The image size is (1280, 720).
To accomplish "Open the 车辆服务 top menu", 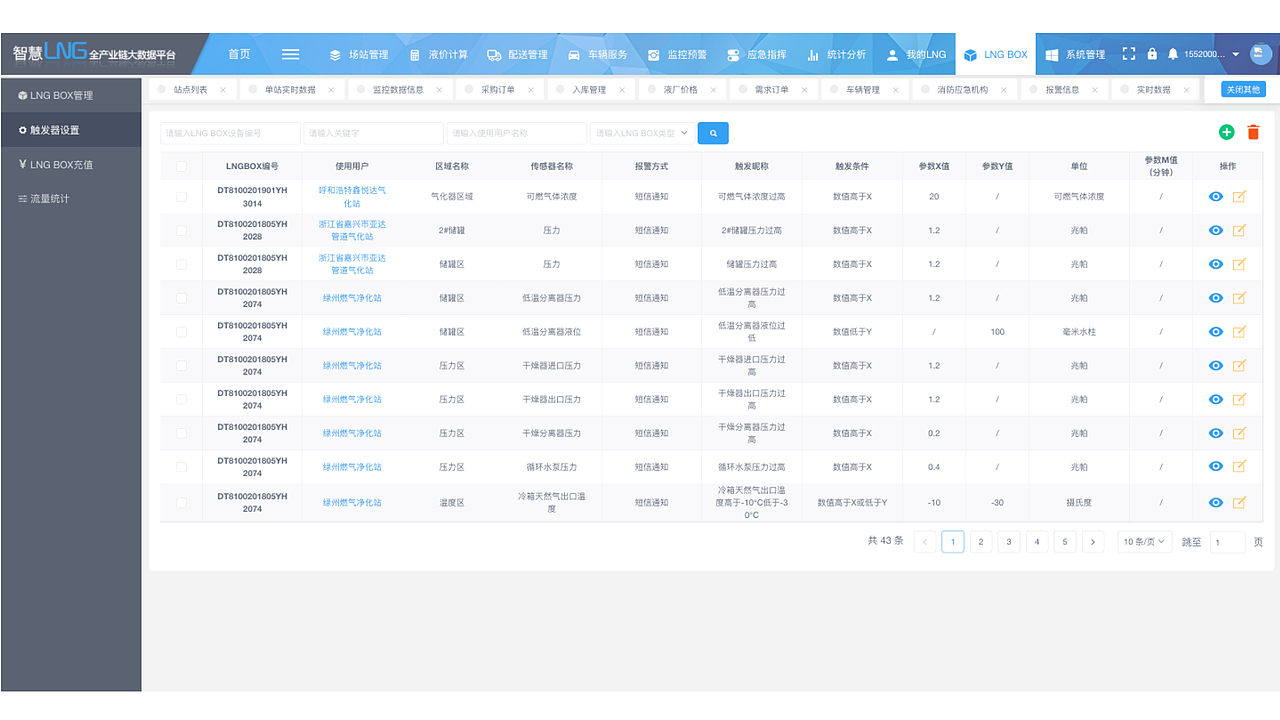I will pos(598,54).
